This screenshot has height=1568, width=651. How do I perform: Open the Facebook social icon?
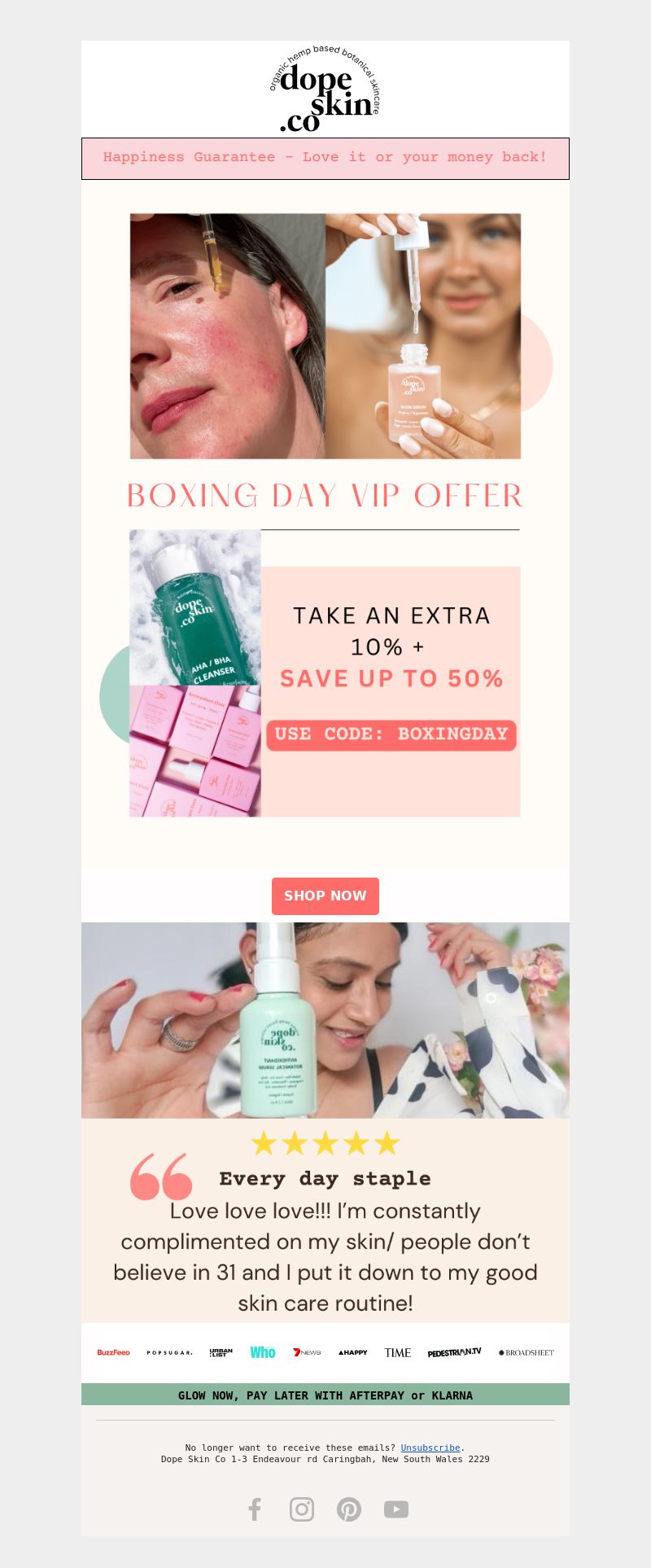point(255,1509)
